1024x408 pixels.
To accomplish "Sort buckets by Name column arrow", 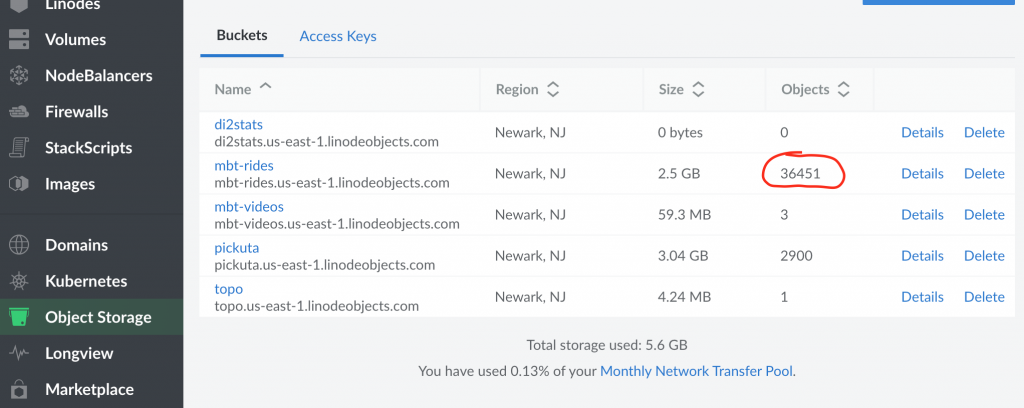I will [265, 87].
